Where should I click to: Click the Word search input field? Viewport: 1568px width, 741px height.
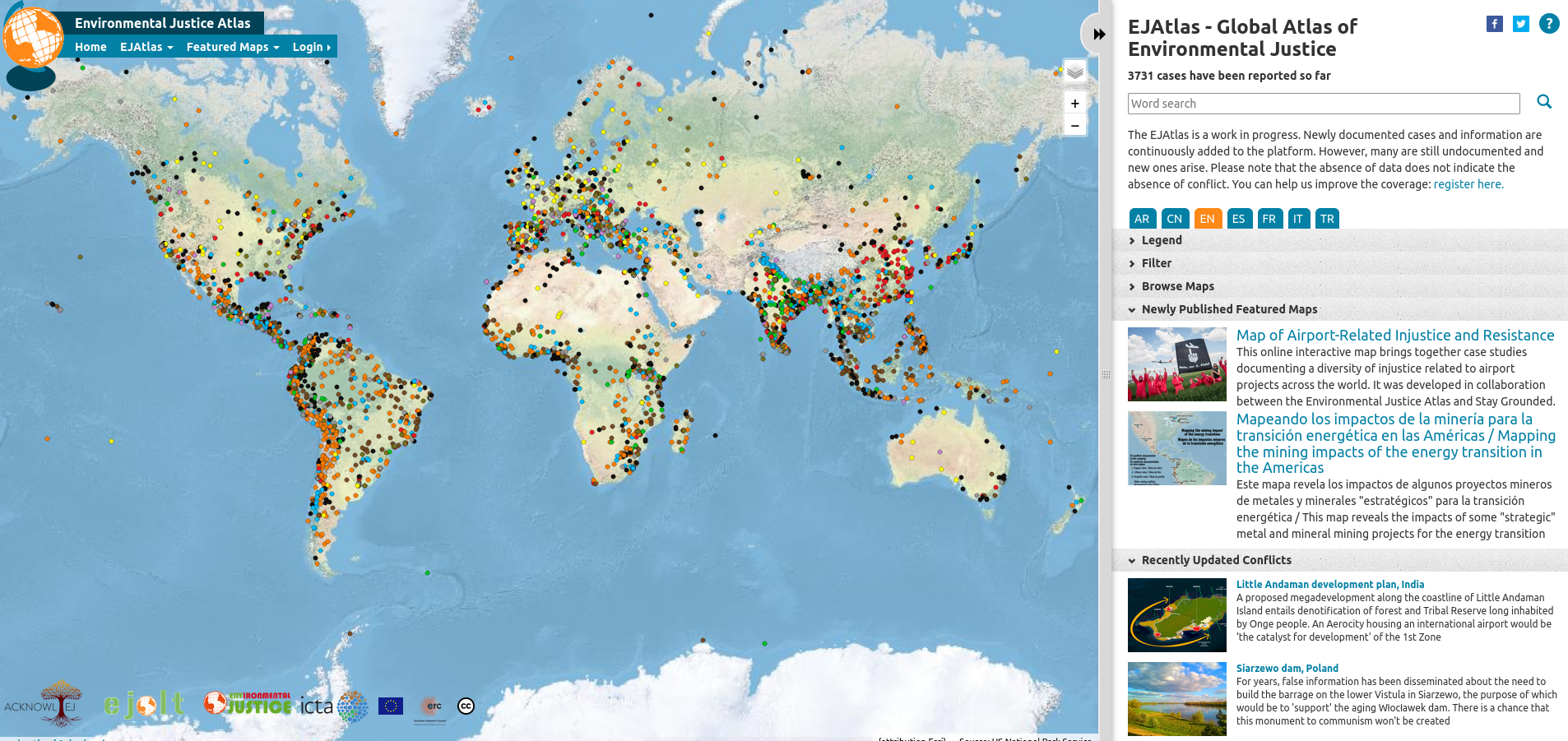click(x=1324, y=104)
